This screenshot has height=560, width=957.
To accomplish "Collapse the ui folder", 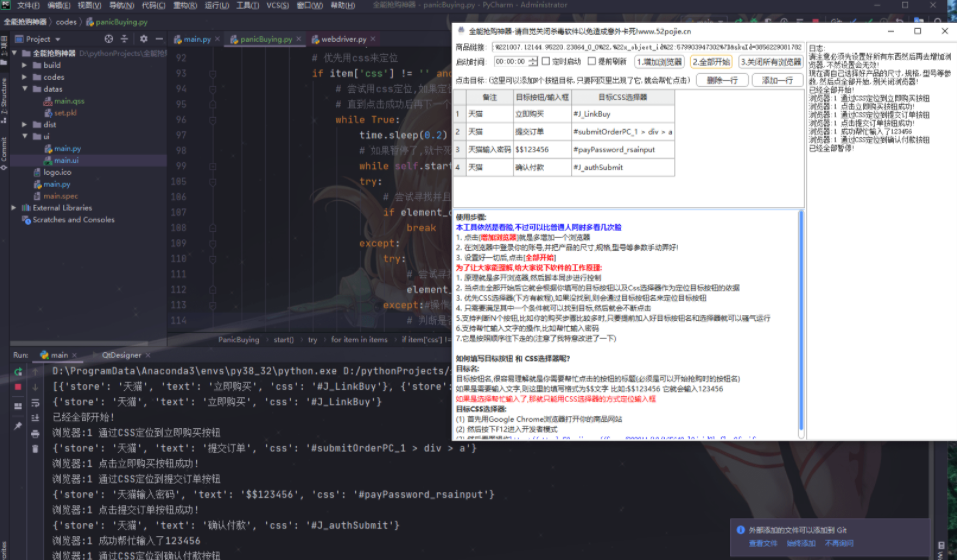I will pos(24,137).
